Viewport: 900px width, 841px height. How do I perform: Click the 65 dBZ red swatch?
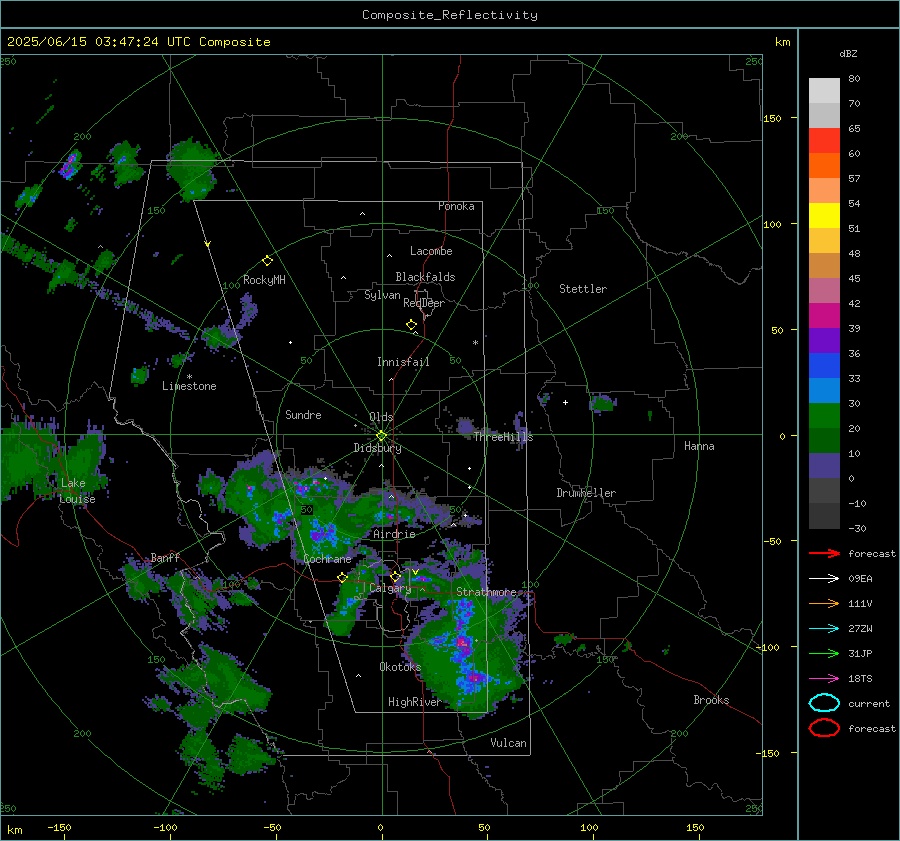[824, 140]
